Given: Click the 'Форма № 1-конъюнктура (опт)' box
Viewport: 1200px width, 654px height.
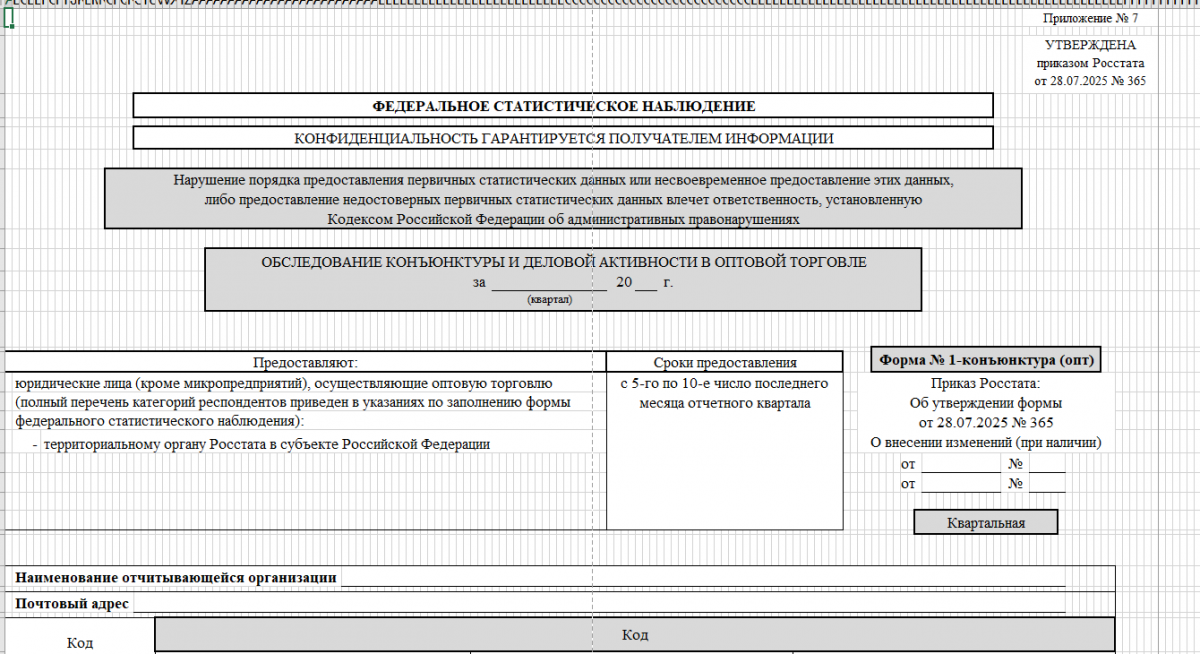Looking at the screenshot, I should (986, 360).
